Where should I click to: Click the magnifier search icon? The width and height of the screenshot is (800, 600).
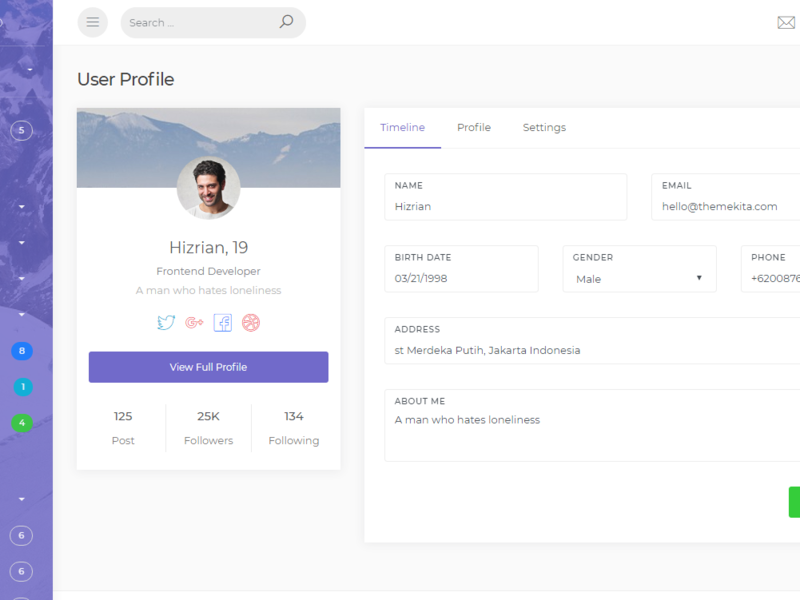point(286,22)
